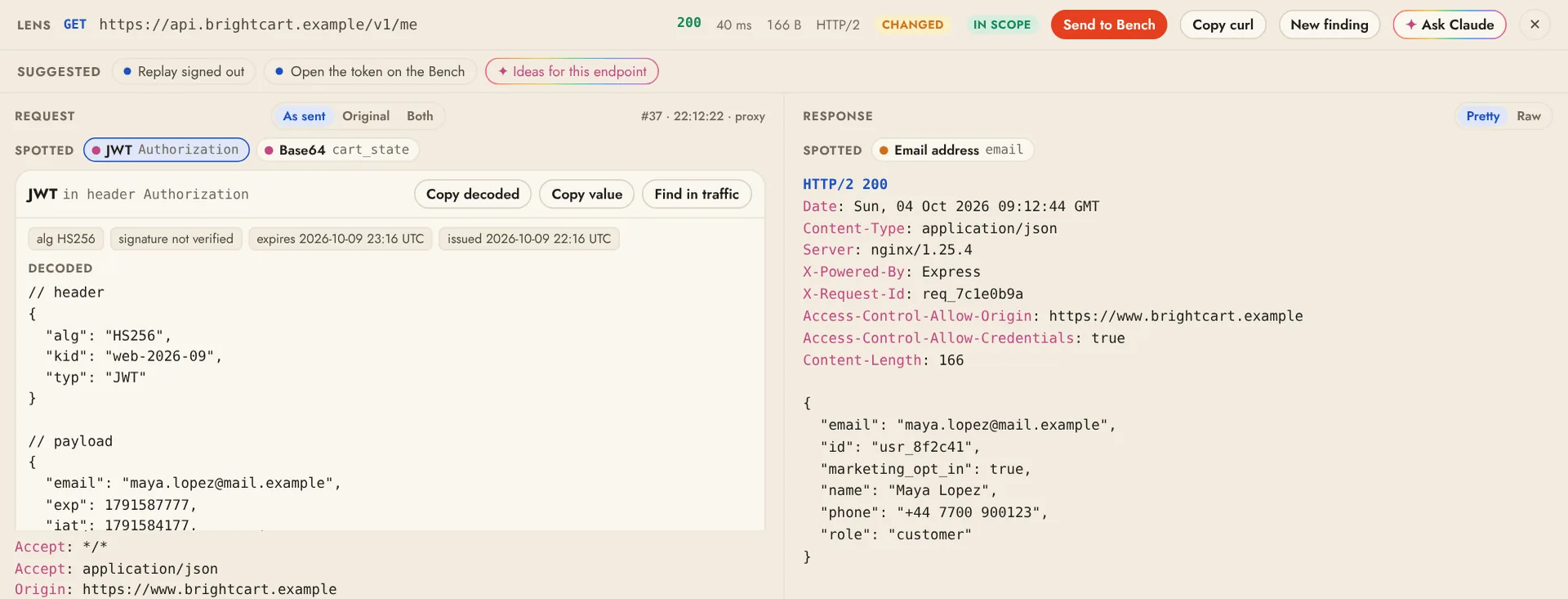The width and height of the screenshot is (1568, 599).
Task: Click the Content-Type: application/json response header
Action: click(930, 229)
